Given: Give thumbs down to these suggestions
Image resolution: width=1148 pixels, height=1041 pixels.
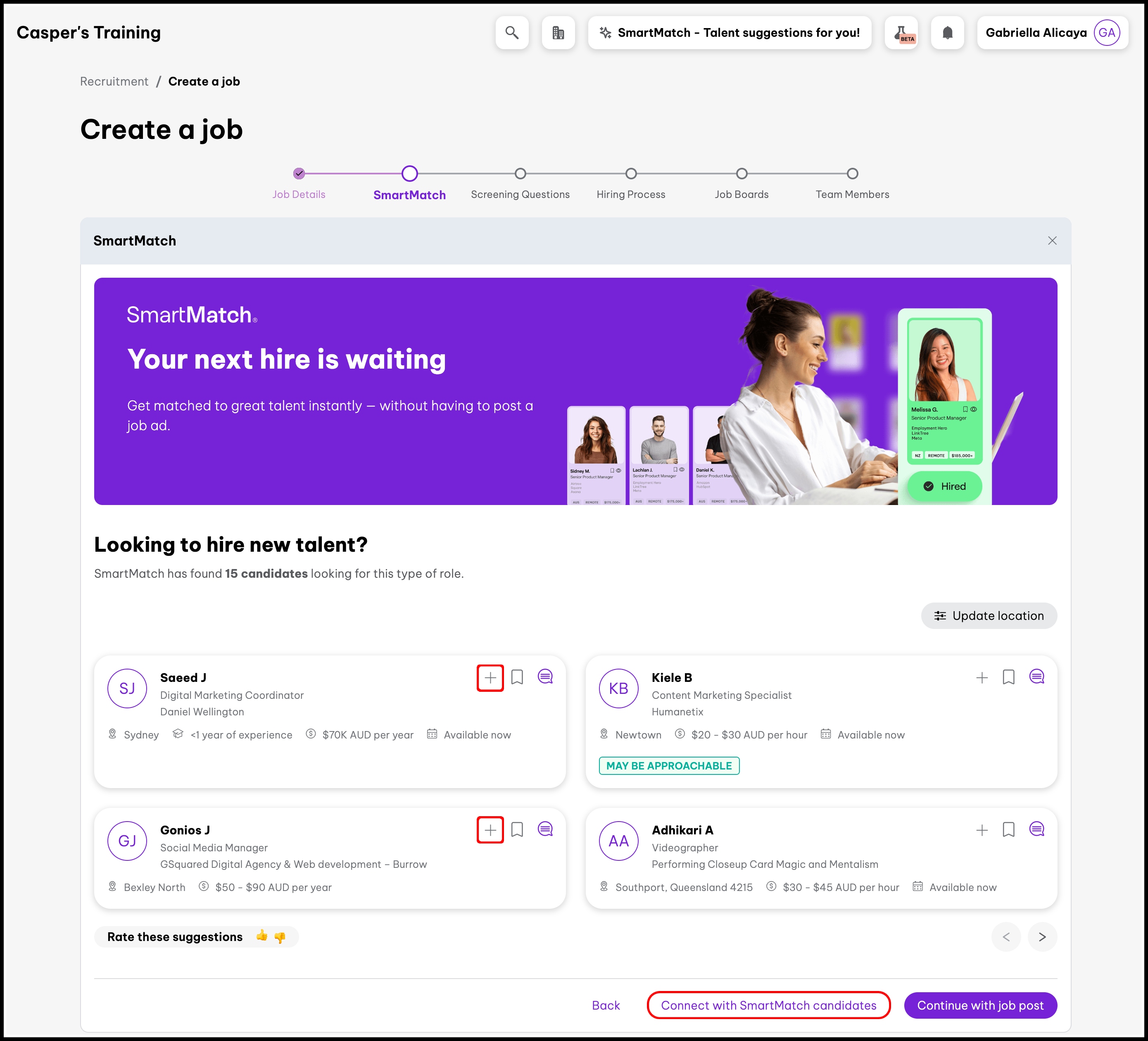Looking at the screenshot, I should (x=280, y=937).
